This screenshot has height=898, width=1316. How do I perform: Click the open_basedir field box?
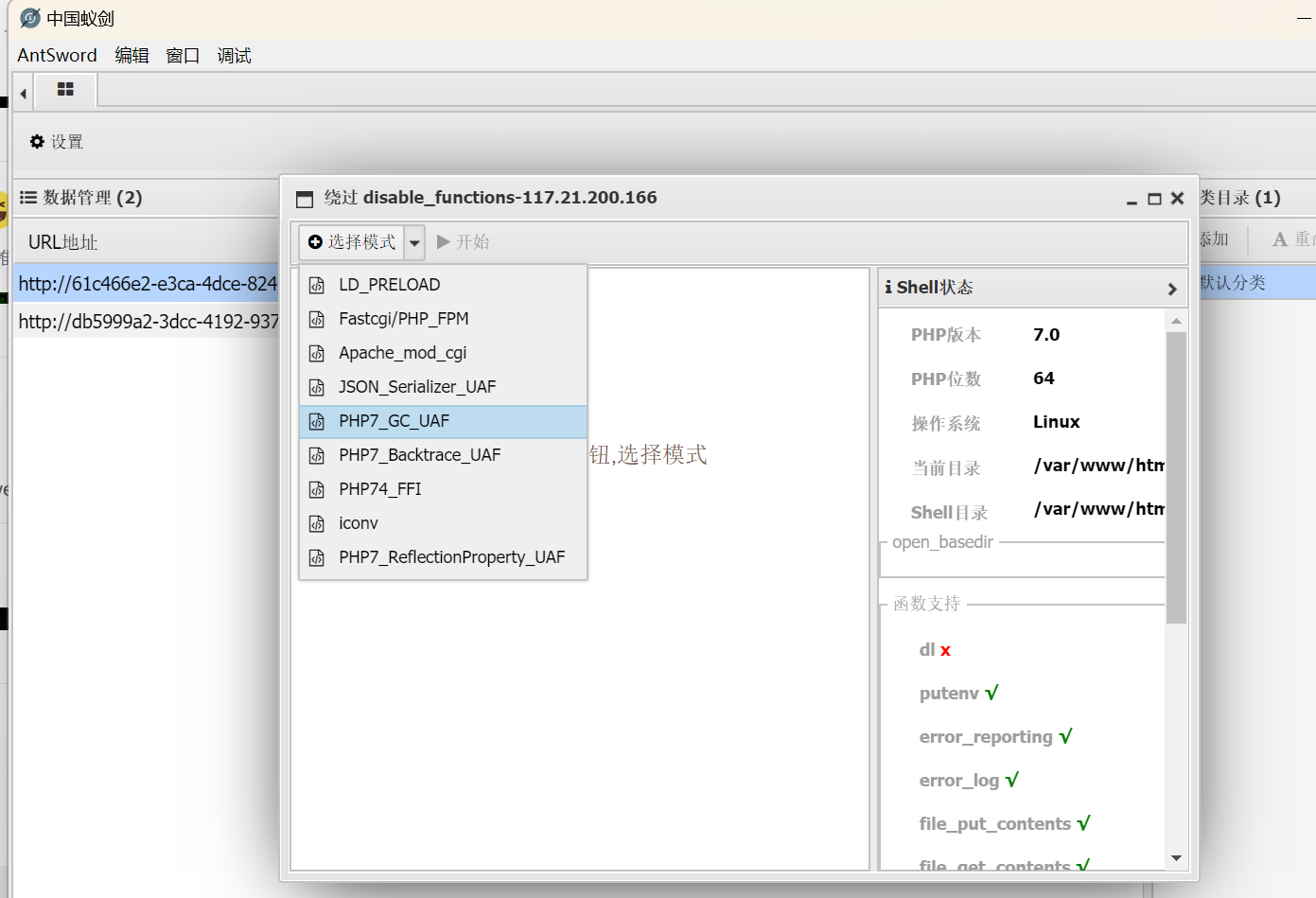click(x=1023, y=560)
